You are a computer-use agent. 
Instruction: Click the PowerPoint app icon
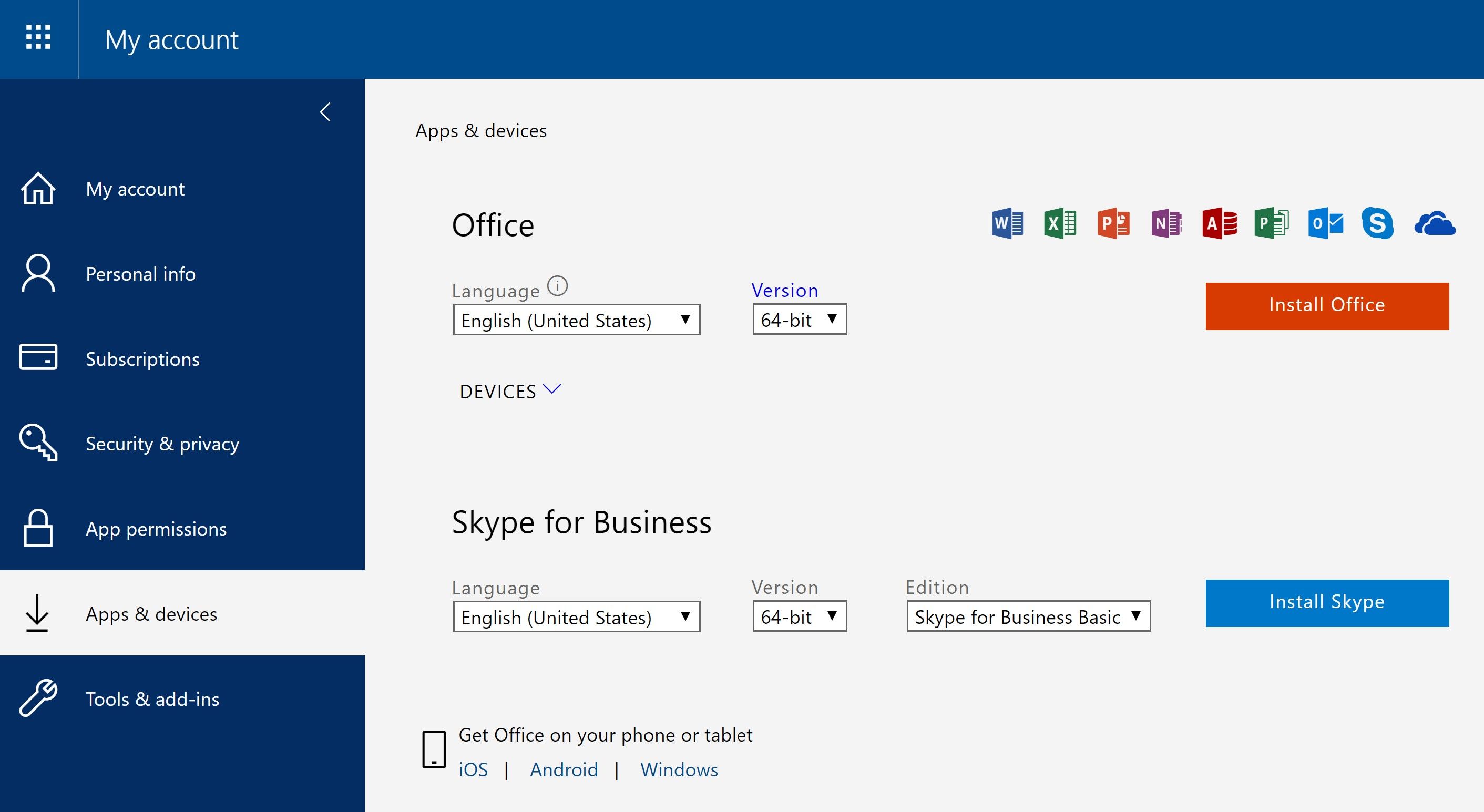(1113, 223)
